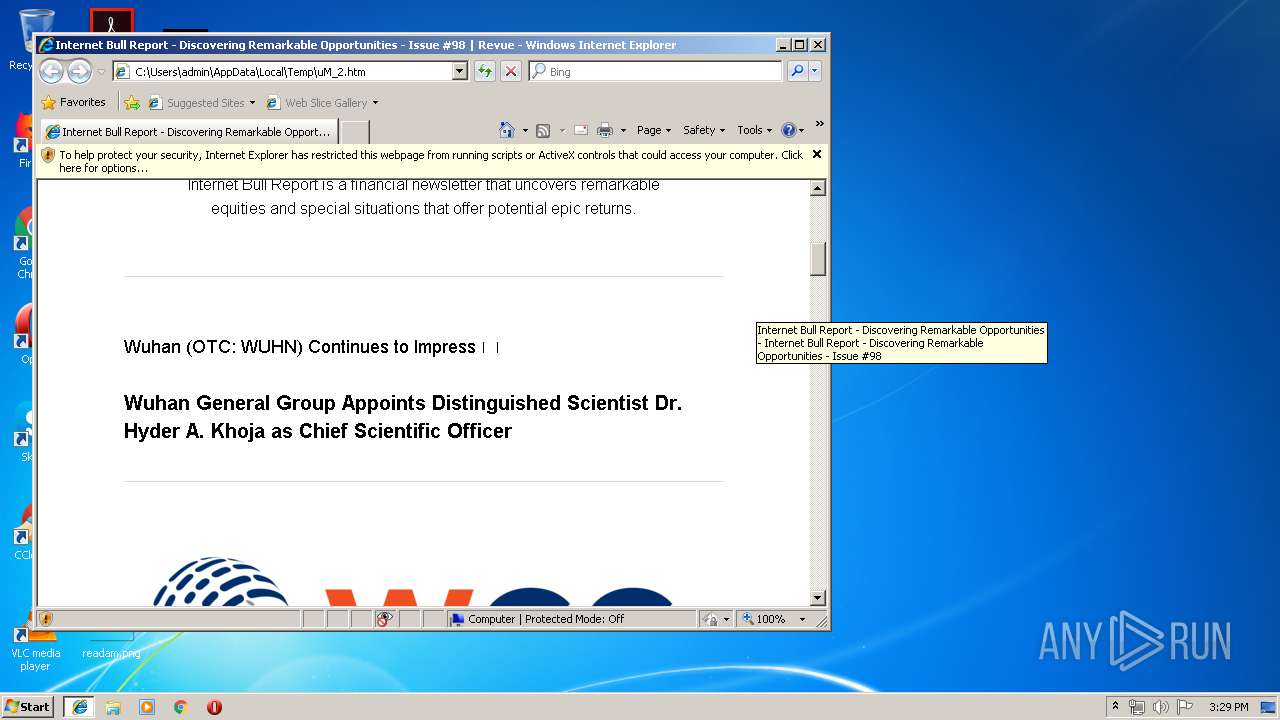
Task: Stop loading with the red X button
Action: click(x=511, y=71)
